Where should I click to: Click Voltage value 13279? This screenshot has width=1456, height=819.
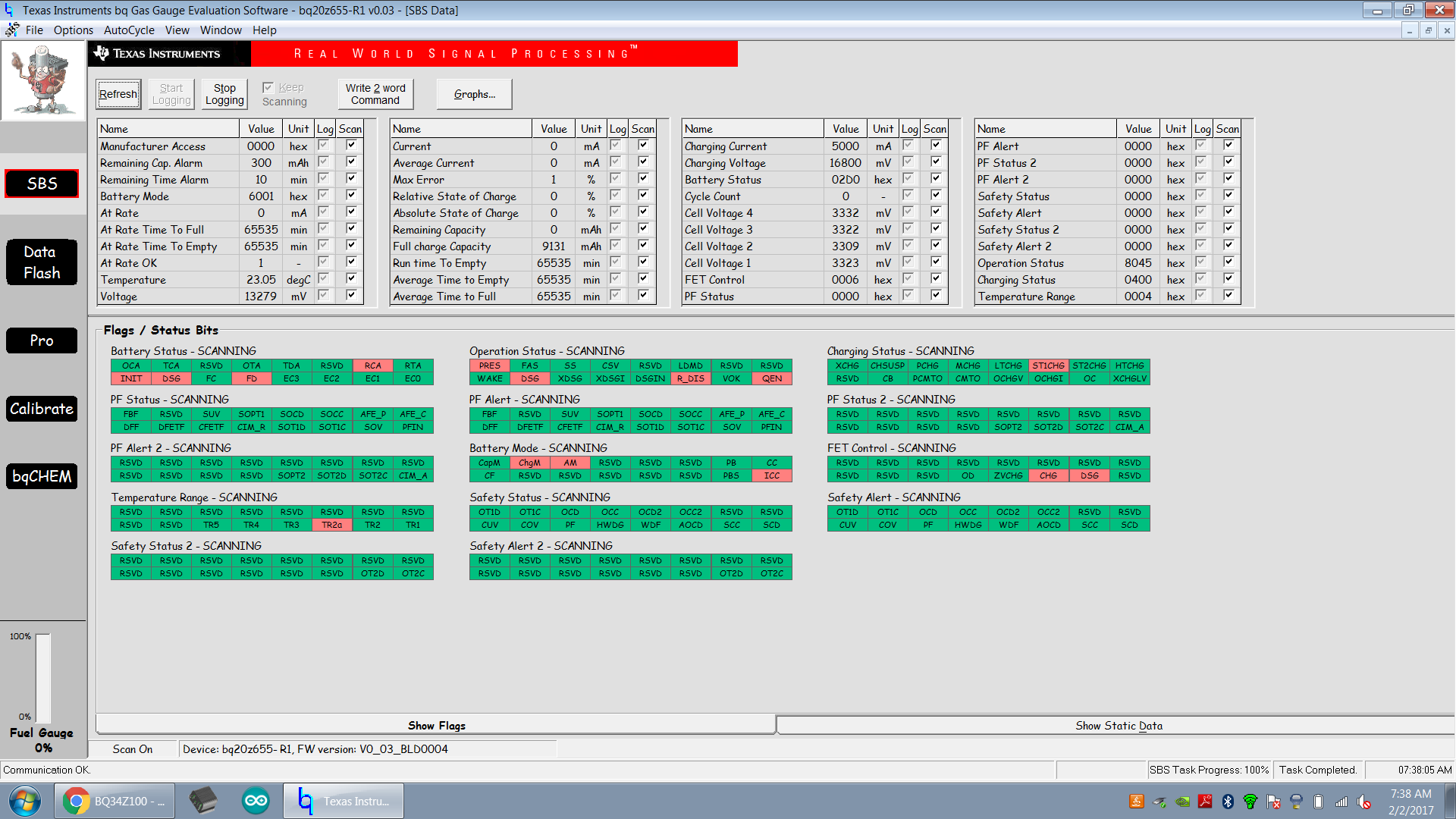click(x=261, y=297)
